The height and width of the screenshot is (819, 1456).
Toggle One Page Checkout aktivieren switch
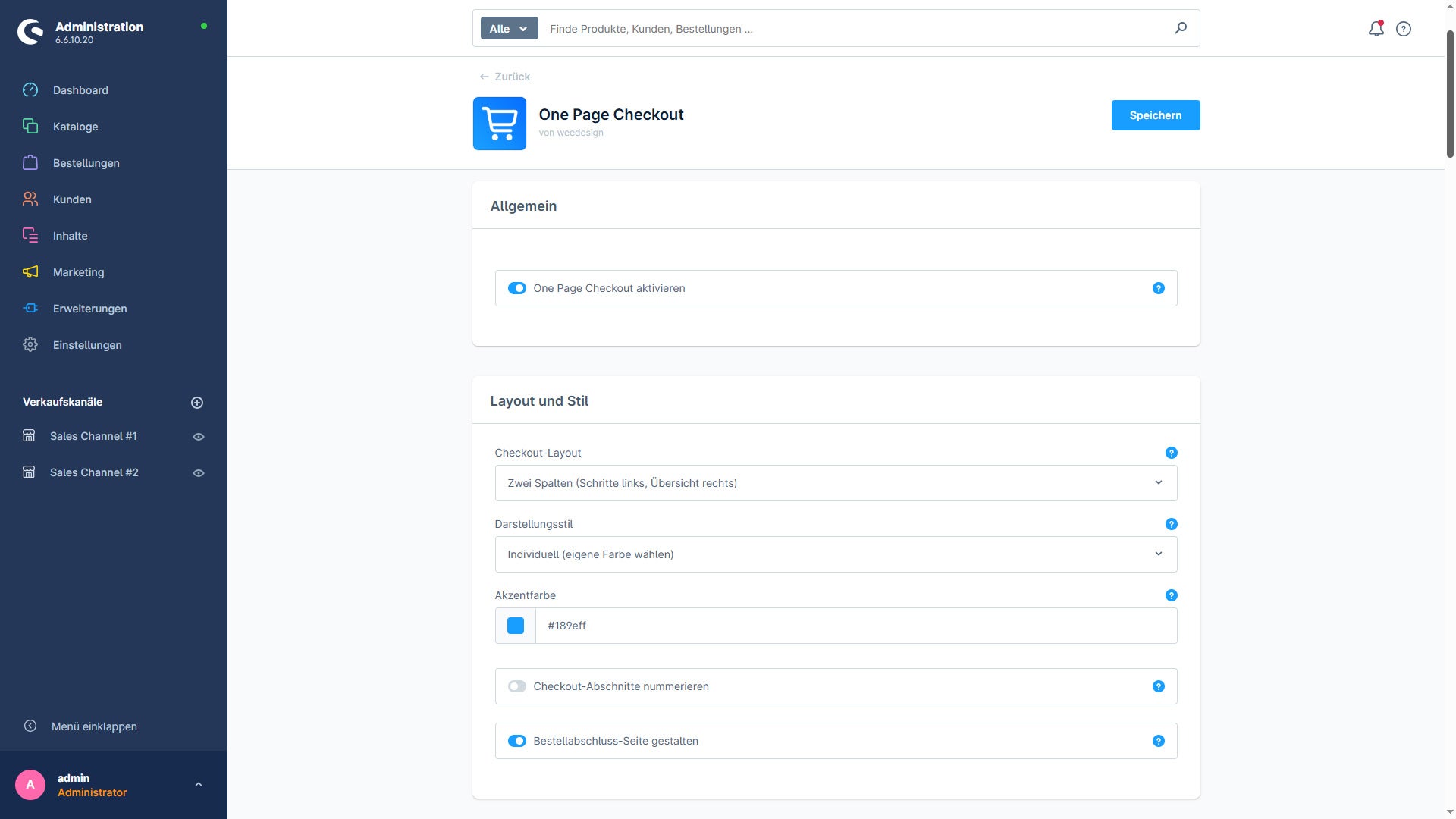point(516,288)
